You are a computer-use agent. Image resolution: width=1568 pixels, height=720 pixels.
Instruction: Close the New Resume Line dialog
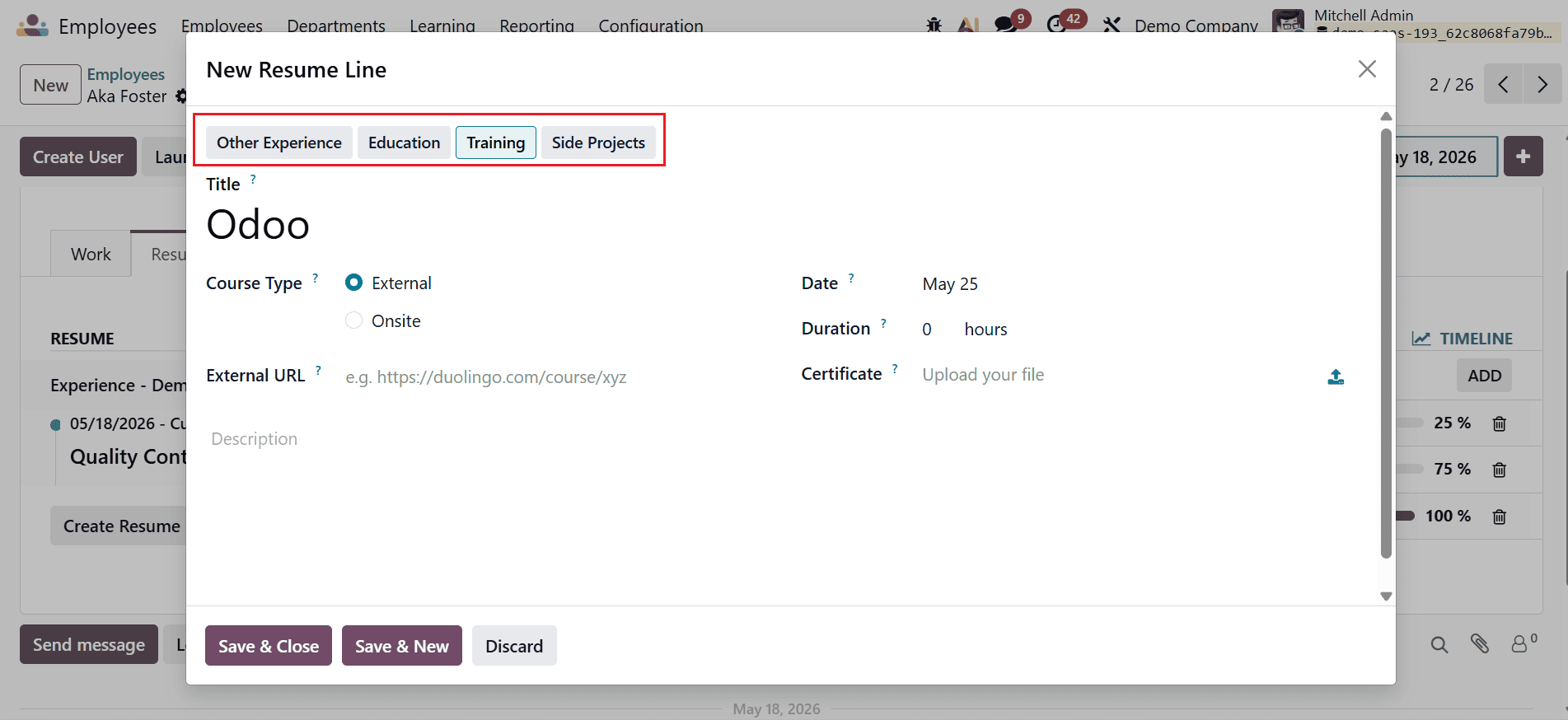tap(1367, 69)
